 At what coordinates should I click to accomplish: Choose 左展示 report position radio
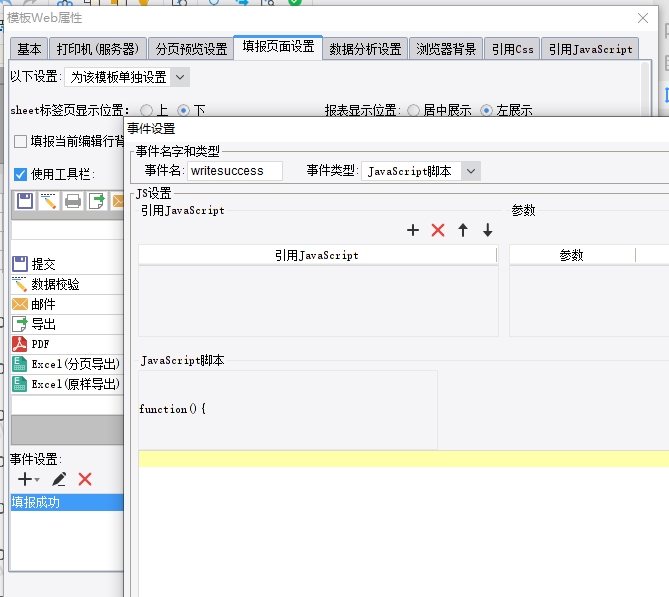coord(486,111)
